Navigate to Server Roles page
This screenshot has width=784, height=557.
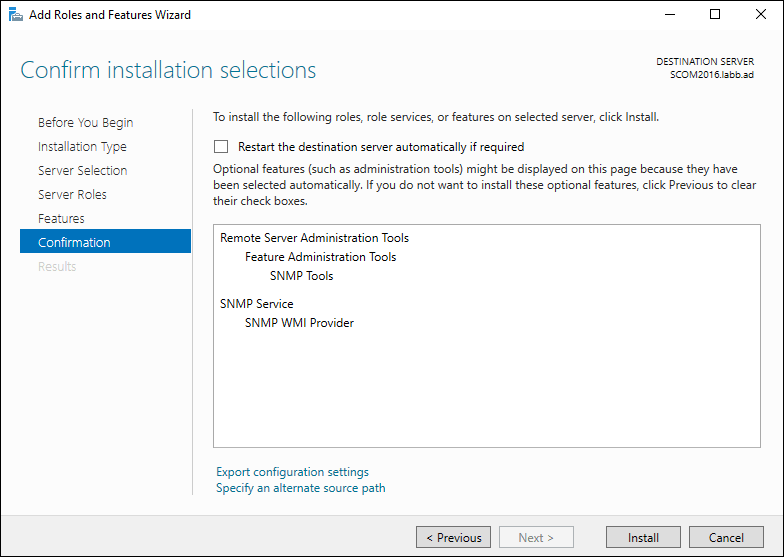(72, 195)
